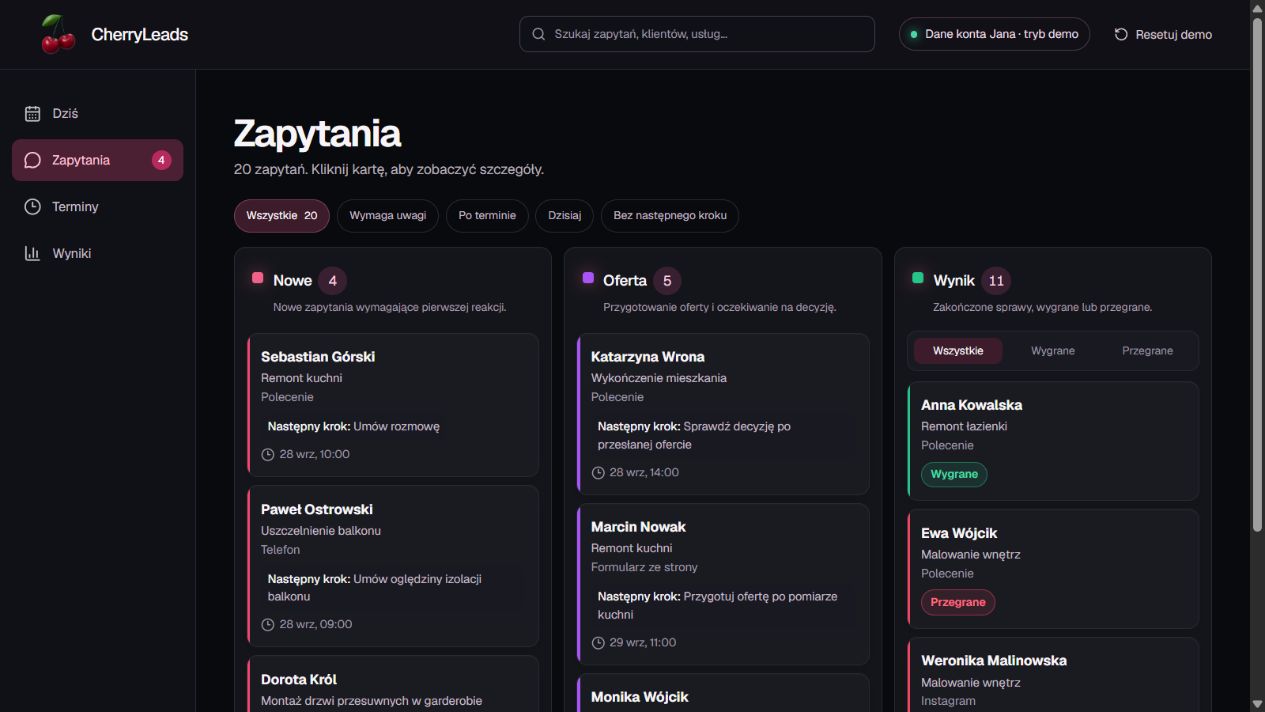
Task: Open Wyniki via its bar chart icon
Action: click(33, 254)
